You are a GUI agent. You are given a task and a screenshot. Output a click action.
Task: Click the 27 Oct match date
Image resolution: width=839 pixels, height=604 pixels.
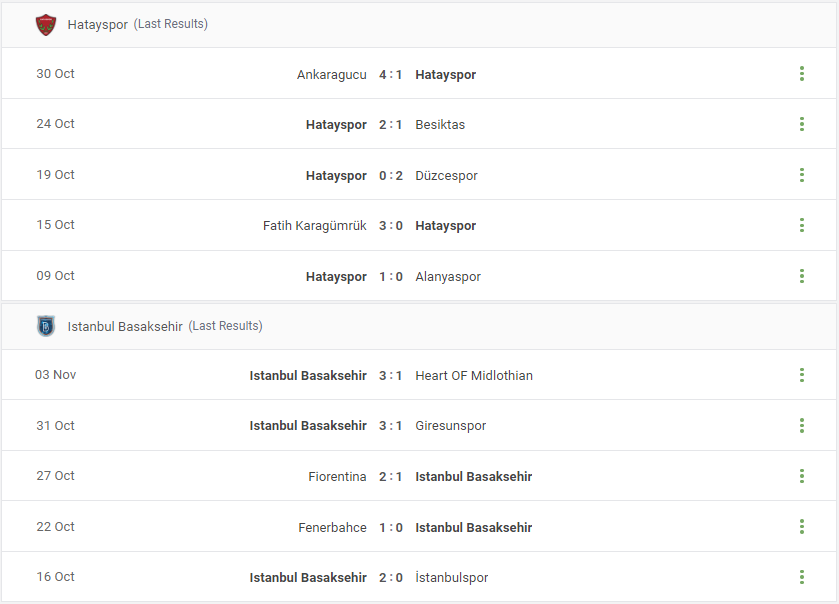point(55,476)
